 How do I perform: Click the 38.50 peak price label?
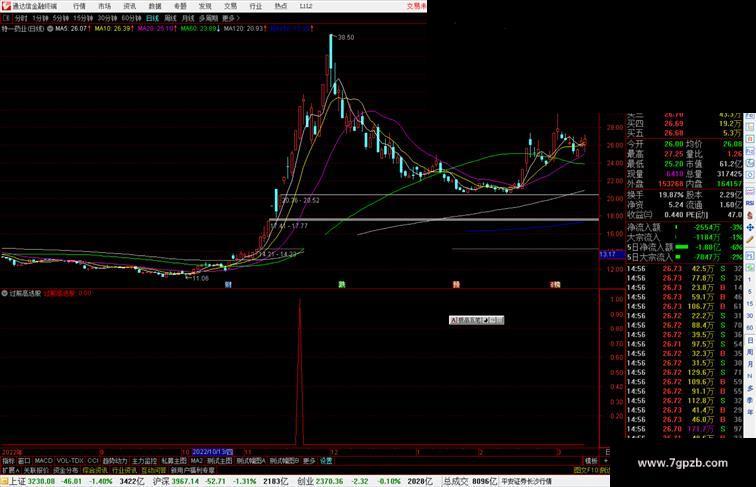point(346,37)
